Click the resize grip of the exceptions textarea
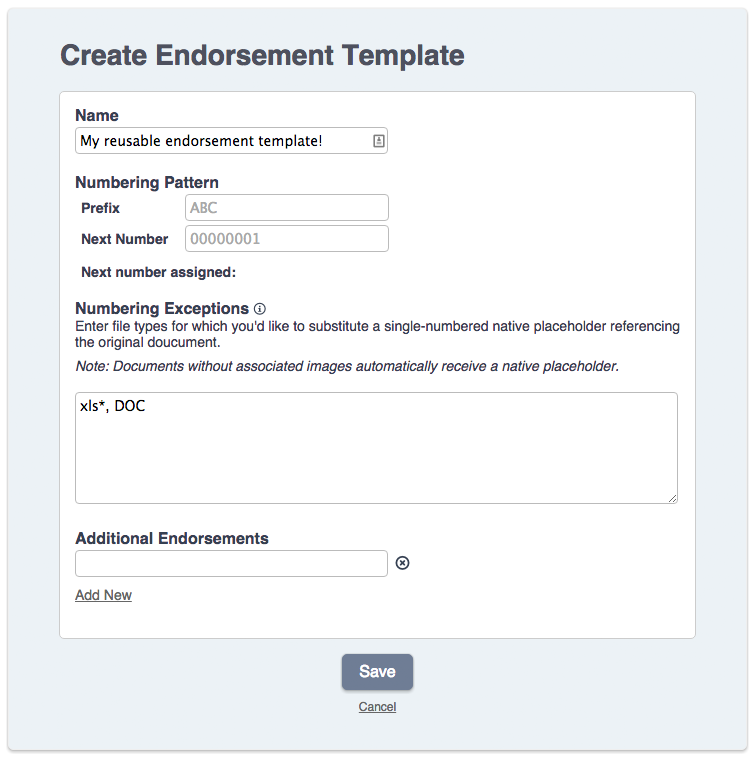Image resolution: width=756 pixels, height=760 pixels. (672, 498)
